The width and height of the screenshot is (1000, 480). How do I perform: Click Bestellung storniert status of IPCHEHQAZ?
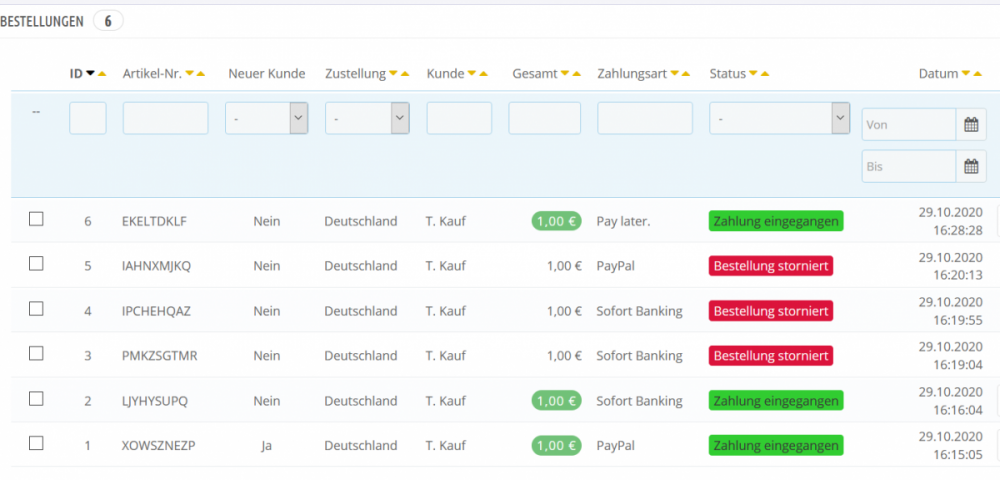[x=771, y=311]
